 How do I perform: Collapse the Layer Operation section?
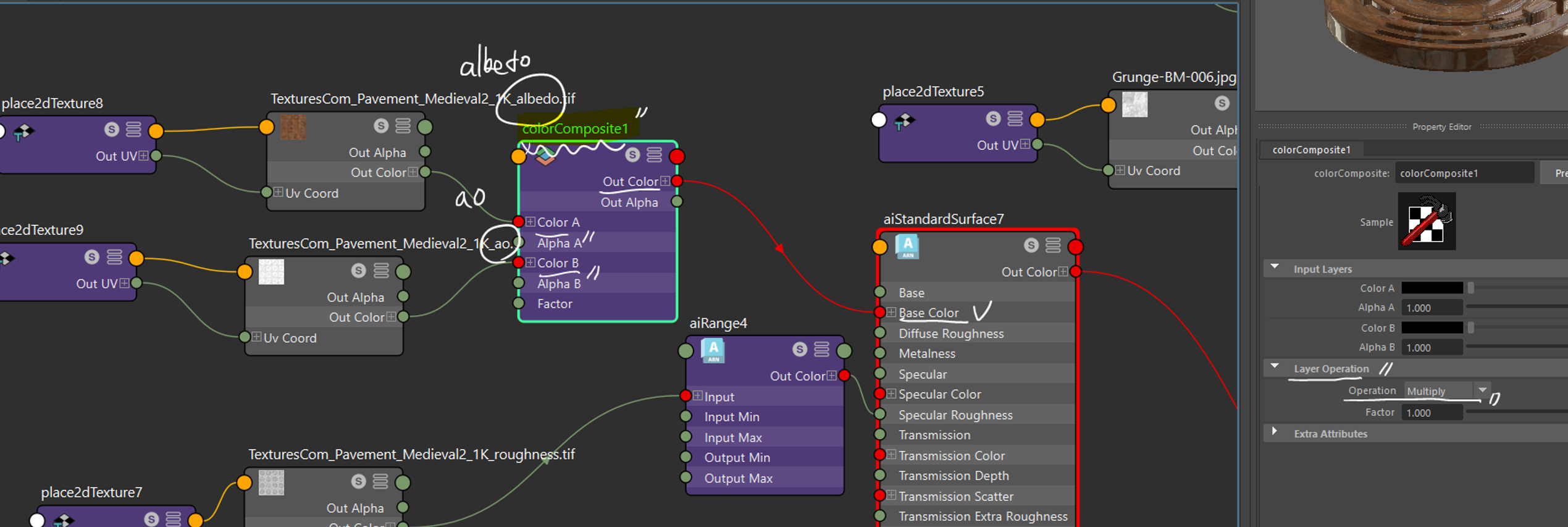[1275, 368]
